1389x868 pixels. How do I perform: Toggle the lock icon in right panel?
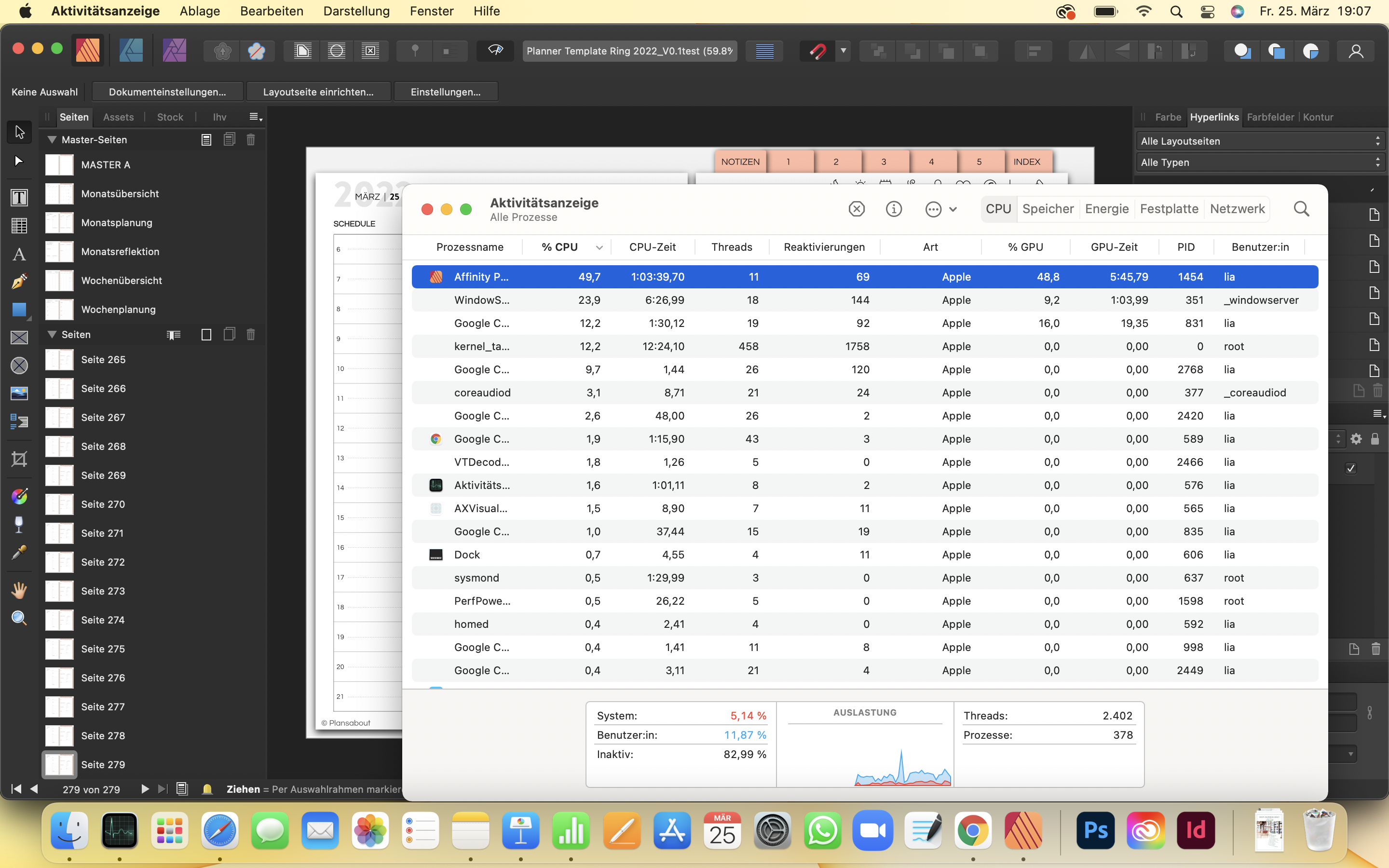pos(1375,439)
